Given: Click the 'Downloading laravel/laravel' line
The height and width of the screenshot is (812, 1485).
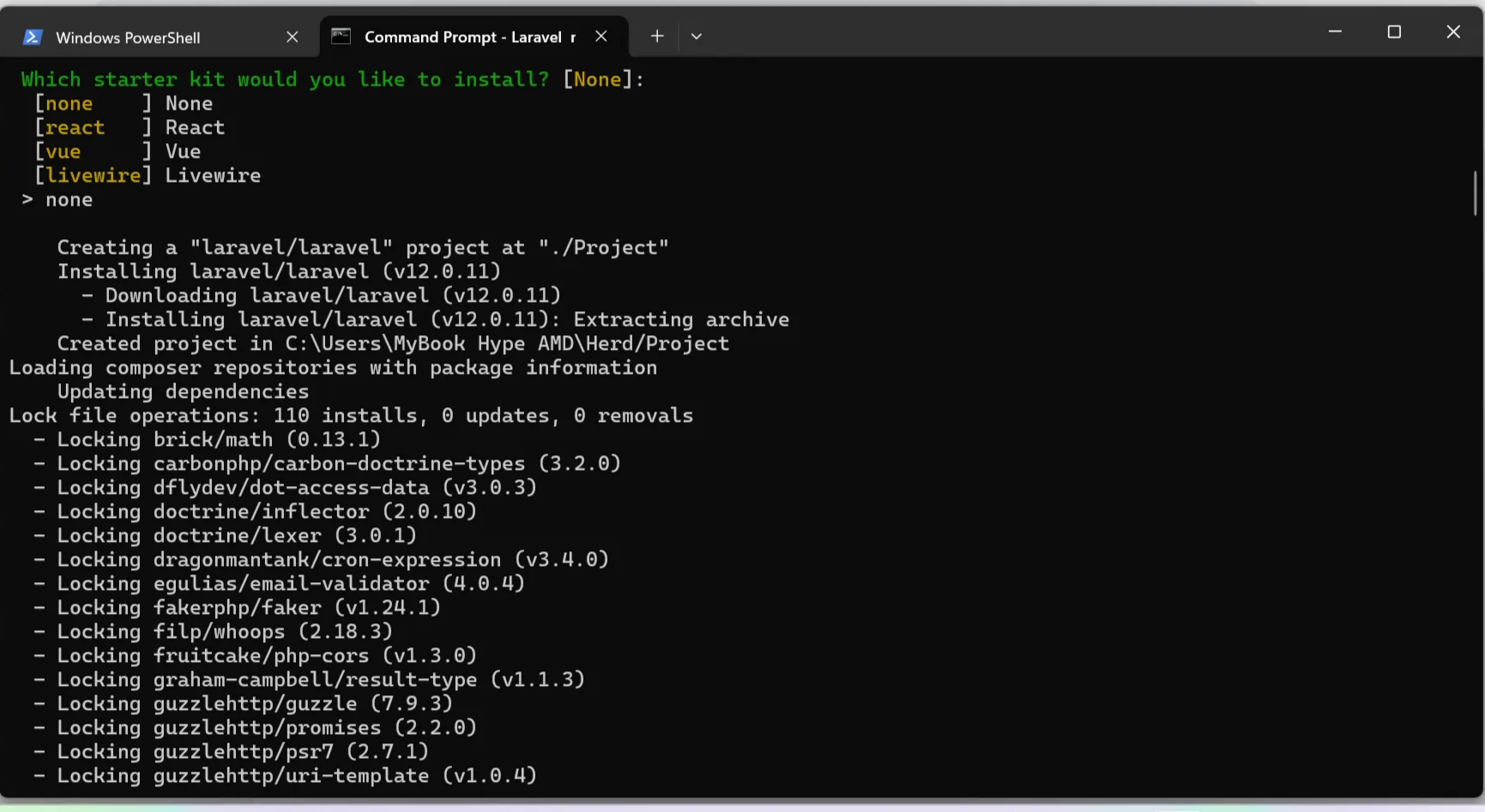Looking at the screenshot, I should (x=321, y=296).
